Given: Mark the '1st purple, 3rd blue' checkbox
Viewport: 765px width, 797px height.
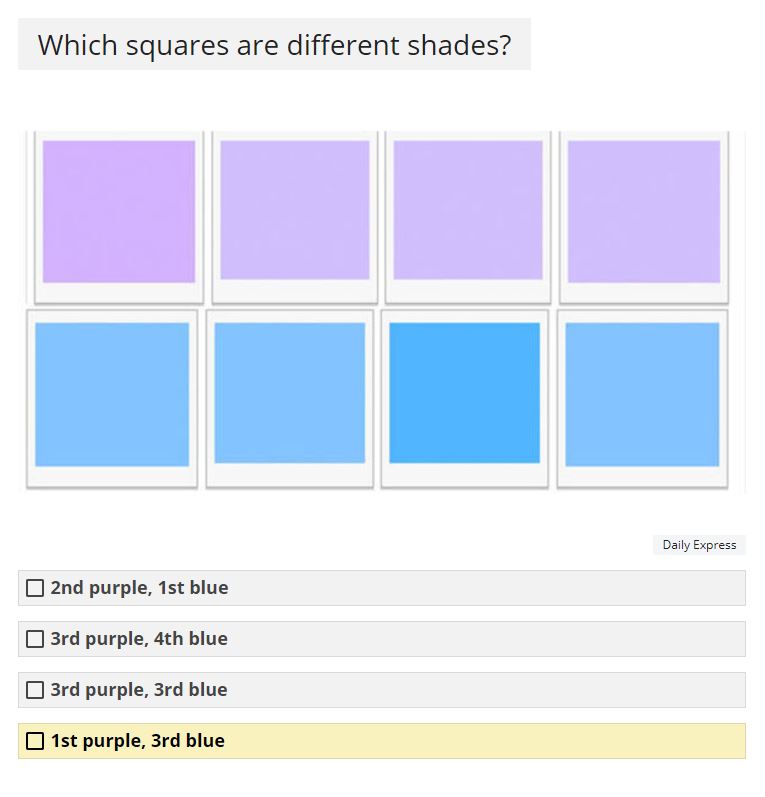Looking at the screenshot, I should pyautogui.click(x=35, y=741).
